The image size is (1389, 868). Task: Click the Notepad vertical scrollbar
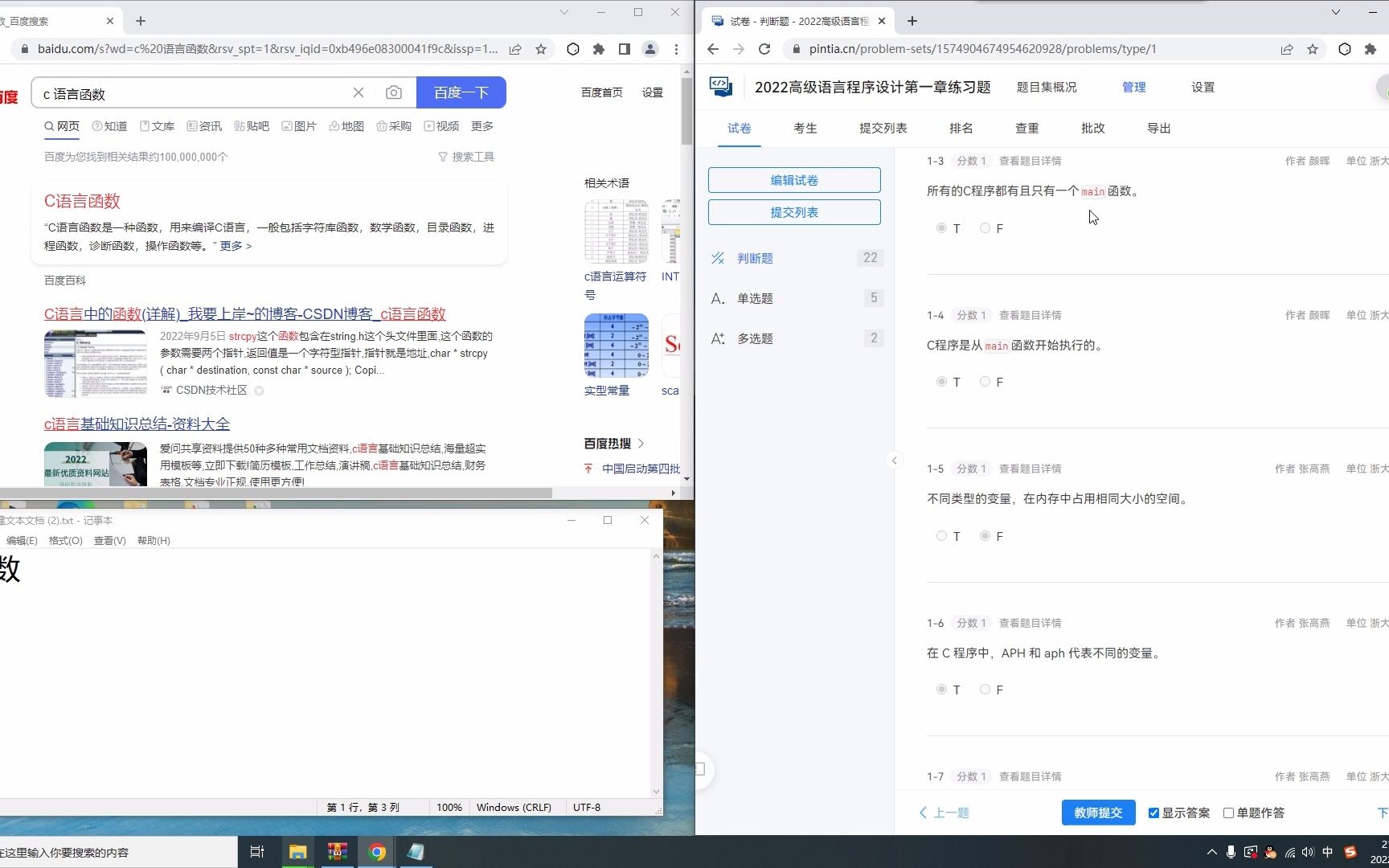pos(656,674)
